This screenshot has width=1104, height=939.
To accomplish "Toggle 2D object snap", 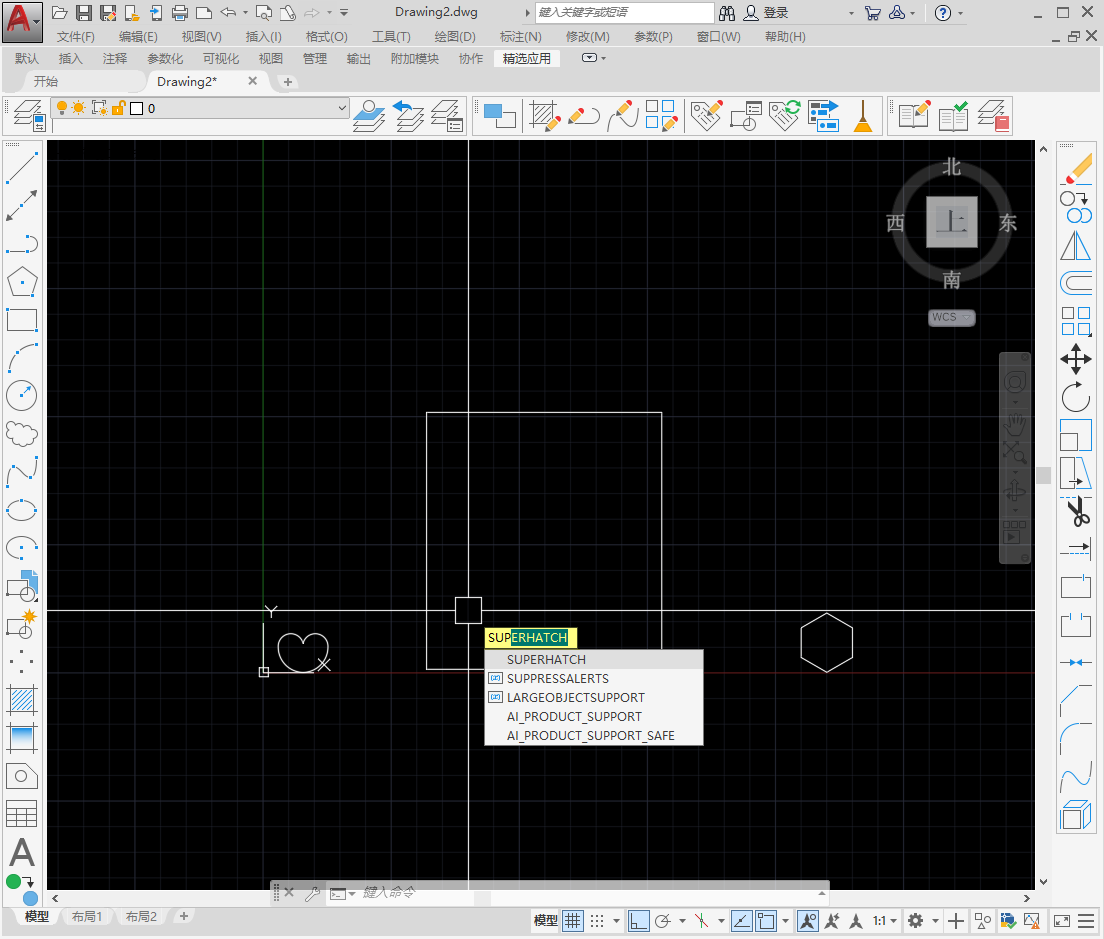I will point(765,921).
